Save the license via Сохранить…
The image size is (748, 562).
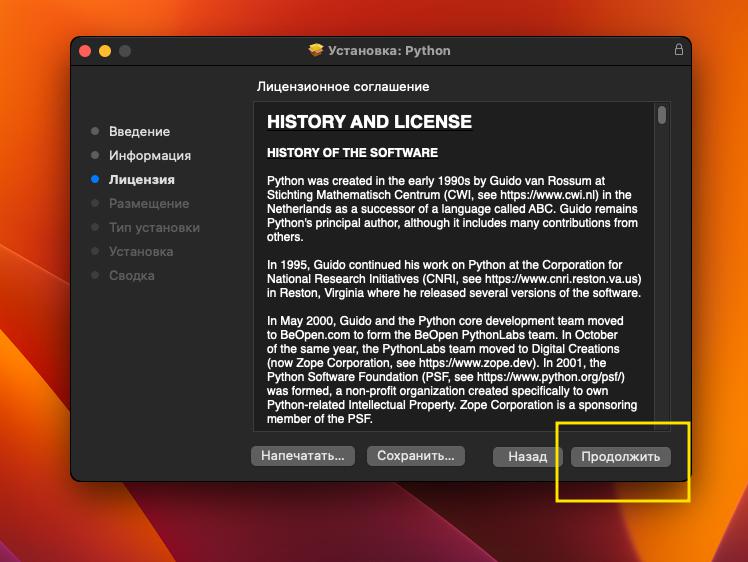[x=416, y=456]
